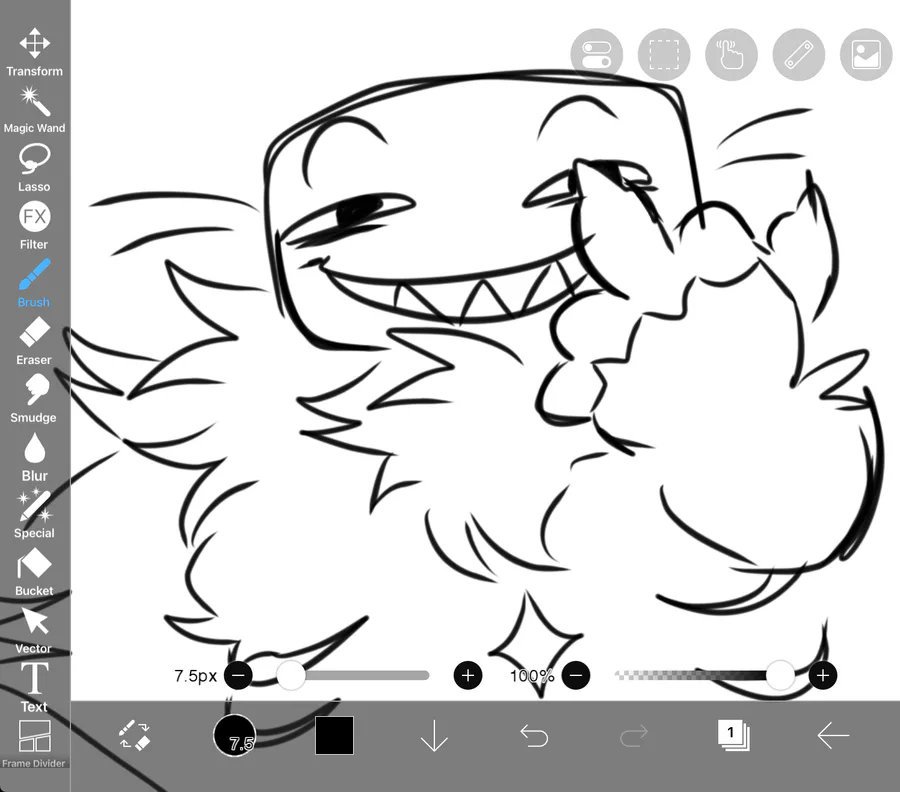Viewport: 900px width, 792px height.
Task: Select the Special pen tool
Action: (34, 514)
